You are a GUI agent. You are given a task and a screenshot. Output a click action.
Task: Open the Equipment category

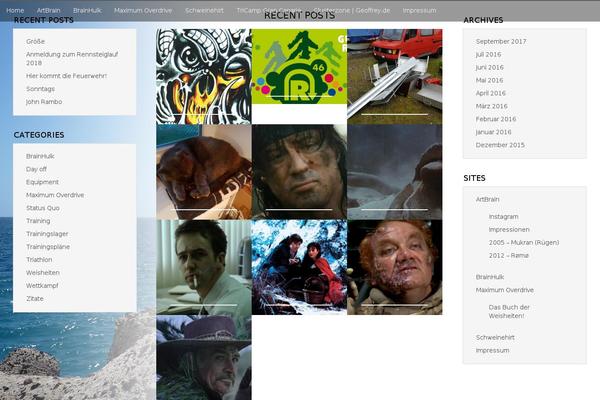[x=42, y=182]
